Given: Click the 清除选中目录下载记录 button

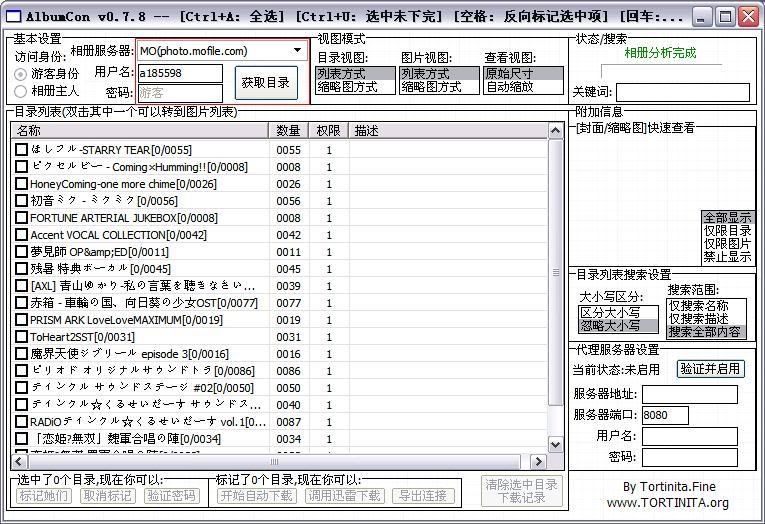Looking at the screenshot, I should click(522, 491).
